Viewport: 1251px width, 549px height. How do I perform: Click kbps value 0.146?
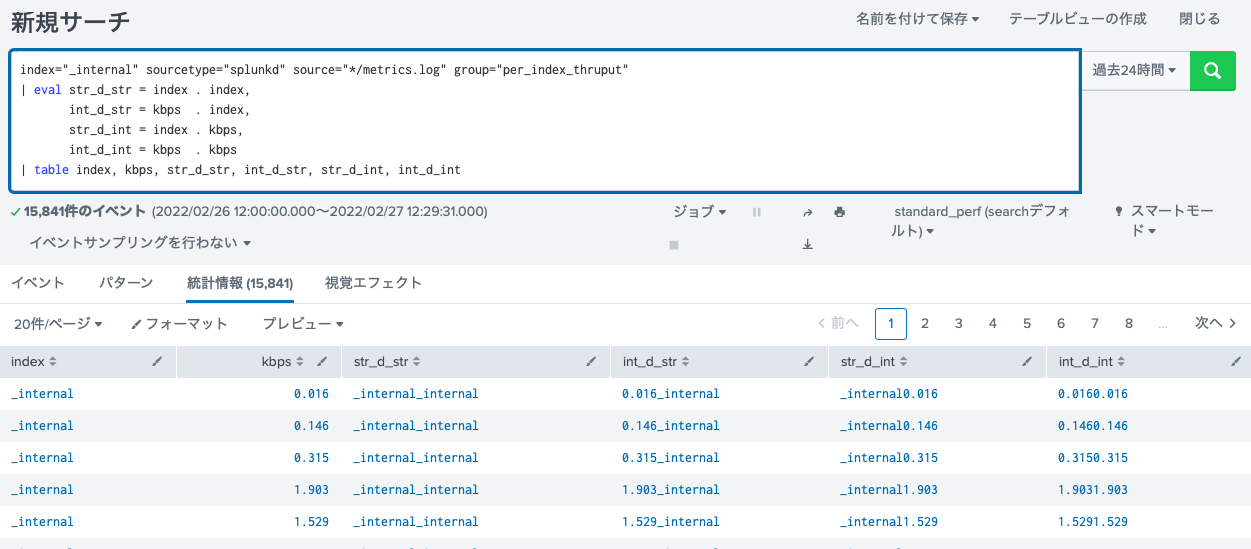[311, 426]
